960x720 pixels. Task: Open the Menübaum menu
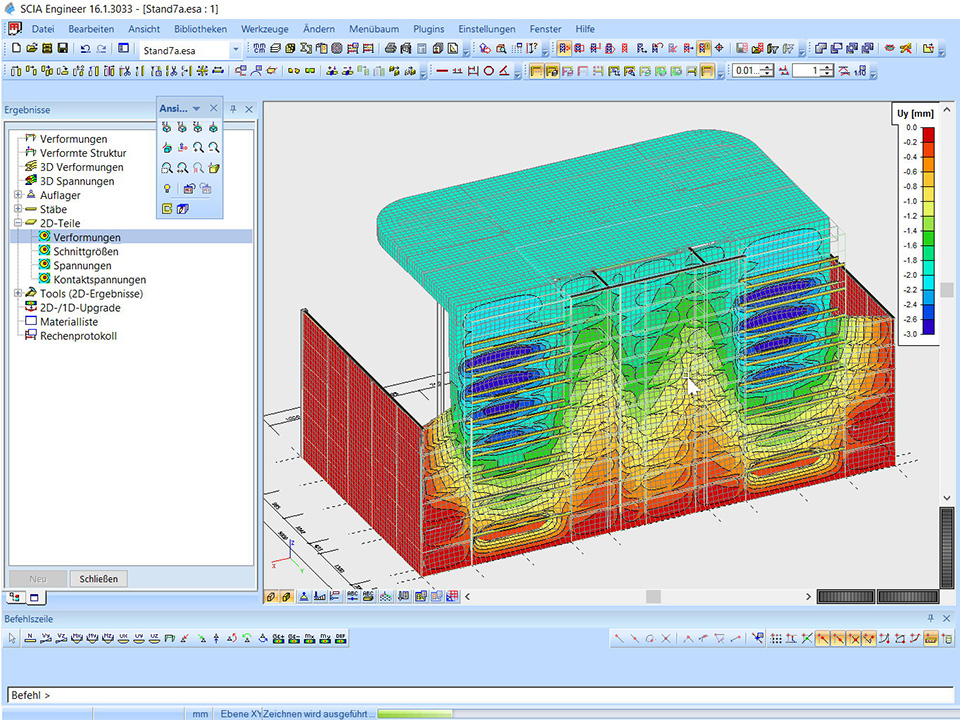click(376, 29)
